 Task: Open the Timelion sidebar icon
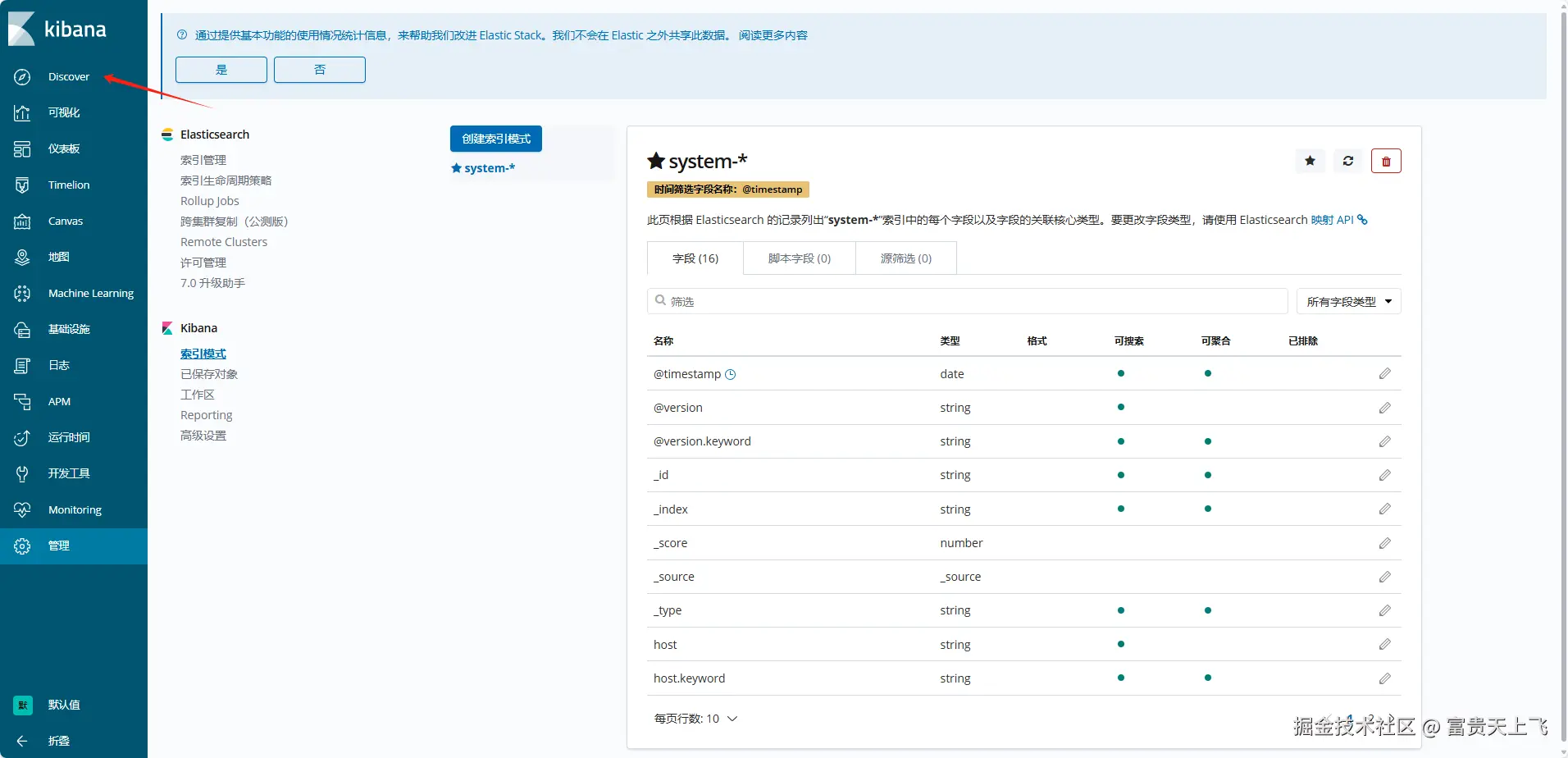22,185
